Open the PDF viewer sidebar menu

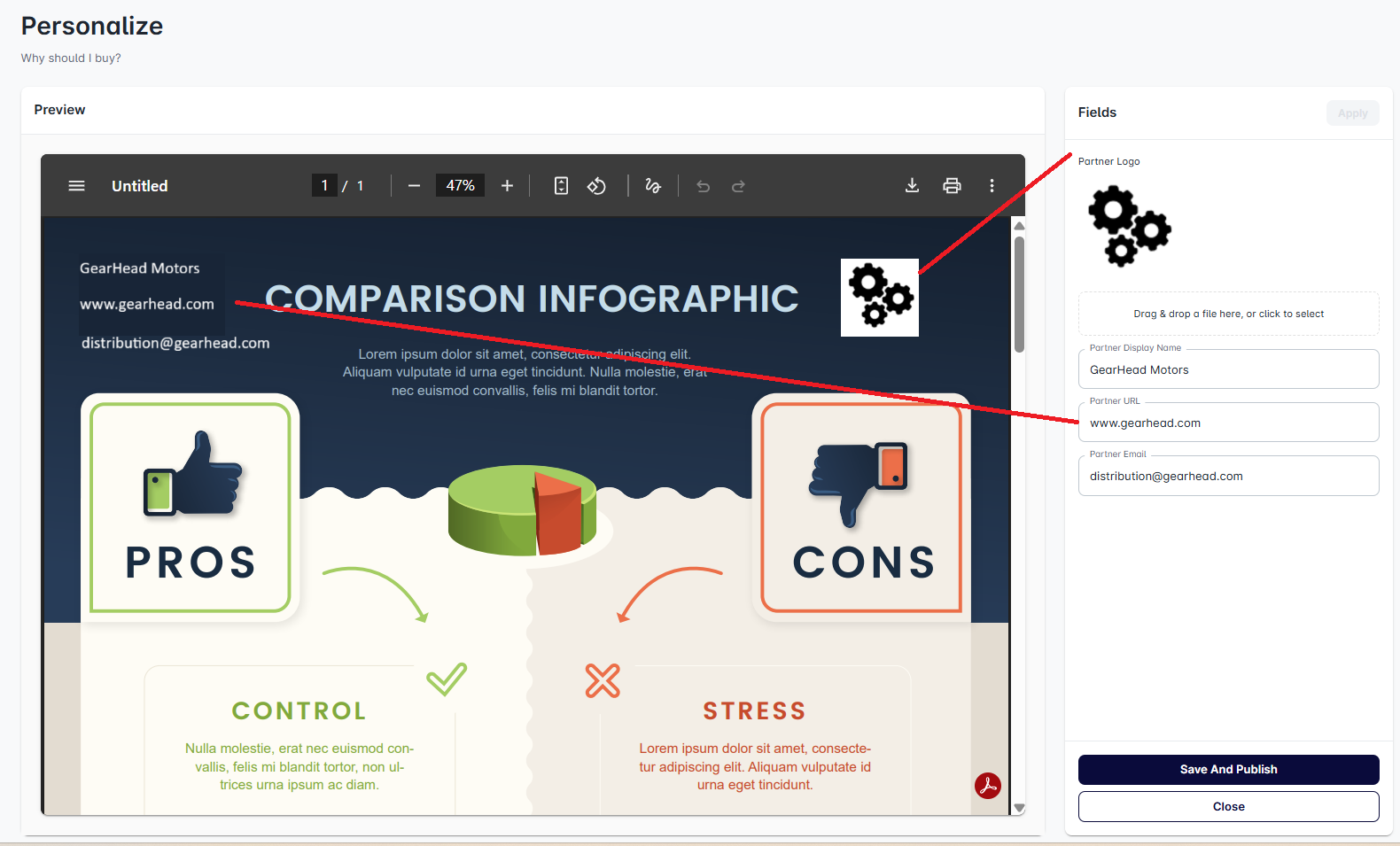tap(77, 186)
